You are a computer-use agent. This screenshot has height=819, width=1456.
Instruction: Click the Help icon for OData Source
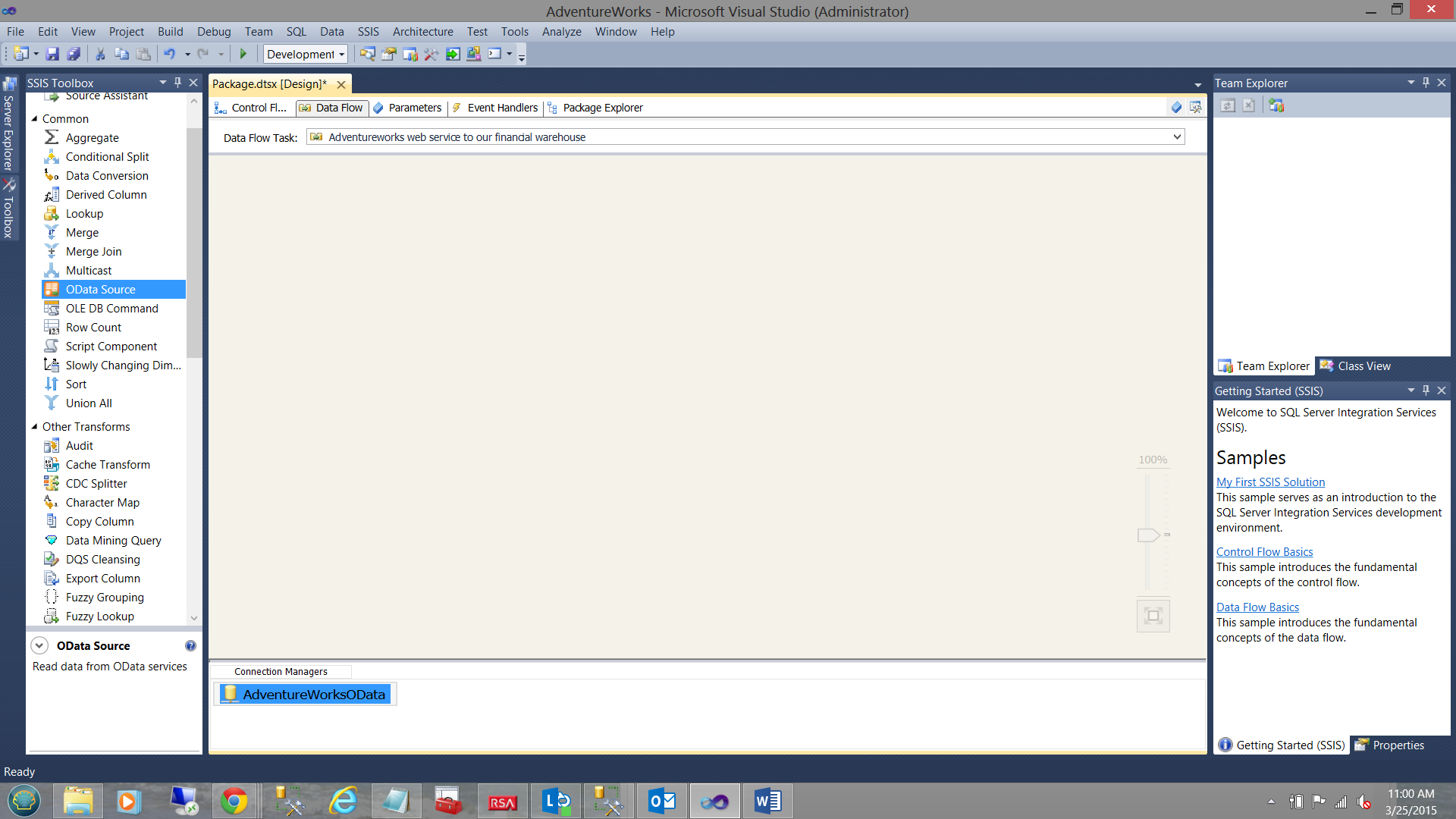pyautogui.click(x=190, y=646)
